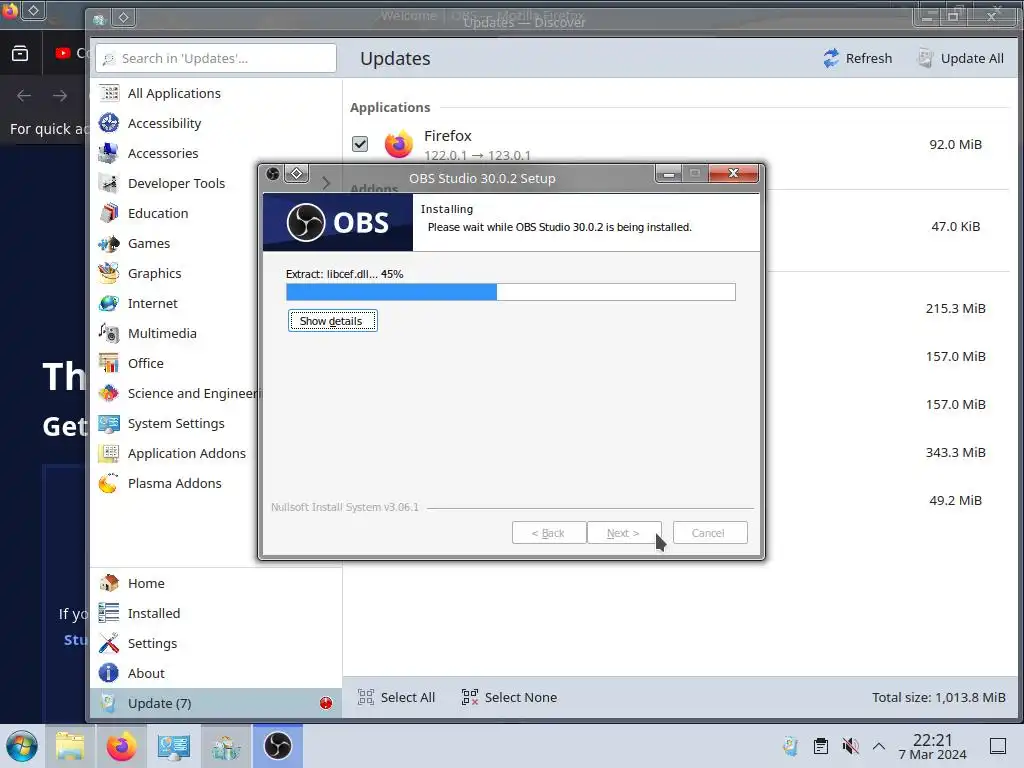Open the Education category icon

pyautogui.click(x=109, y=214)
